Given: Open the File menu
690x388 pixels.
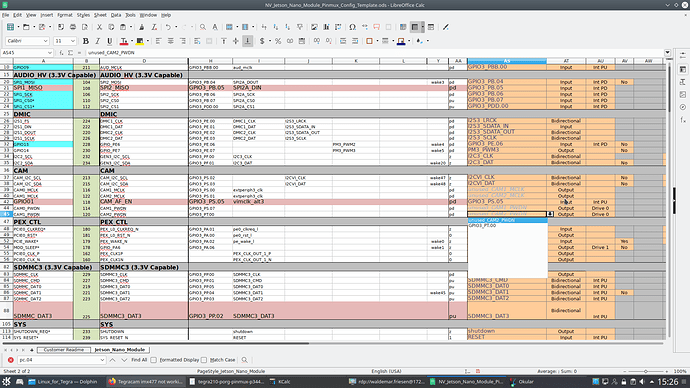Looking at the screenshot, I should (x=5, y=15).
